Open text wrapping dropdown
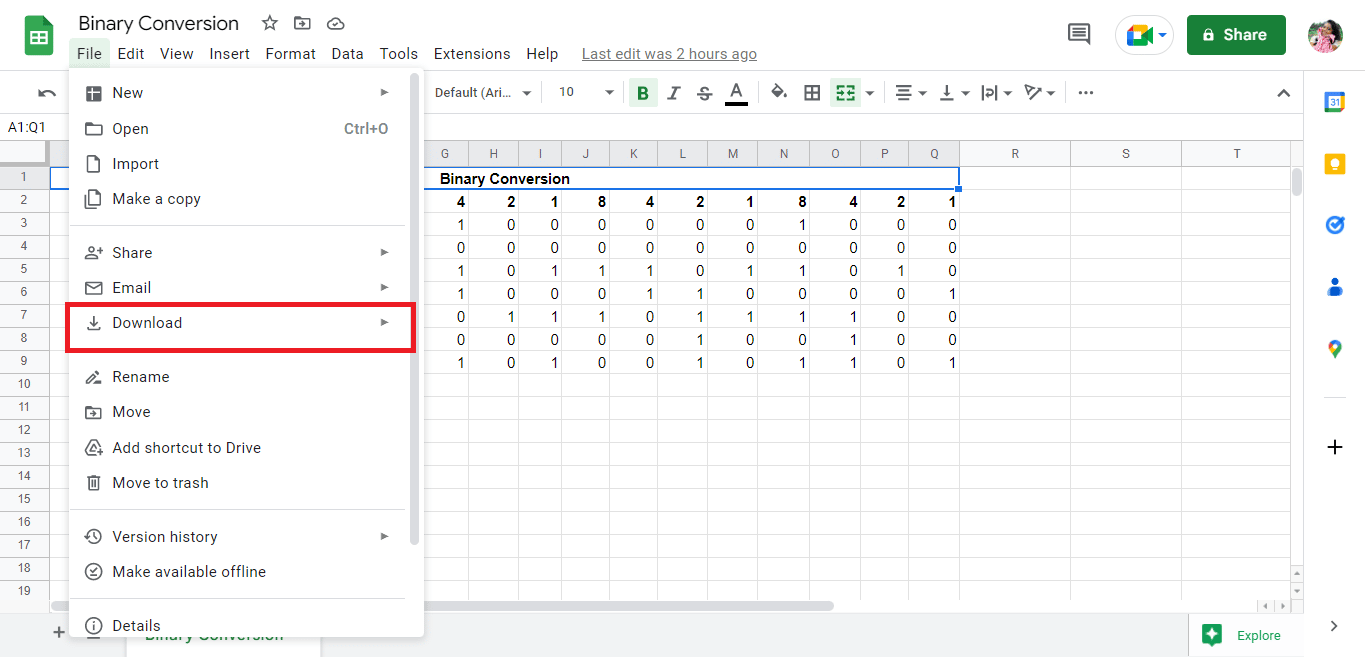The width and height of the screenshot is (1365, 657). (997, 93)
